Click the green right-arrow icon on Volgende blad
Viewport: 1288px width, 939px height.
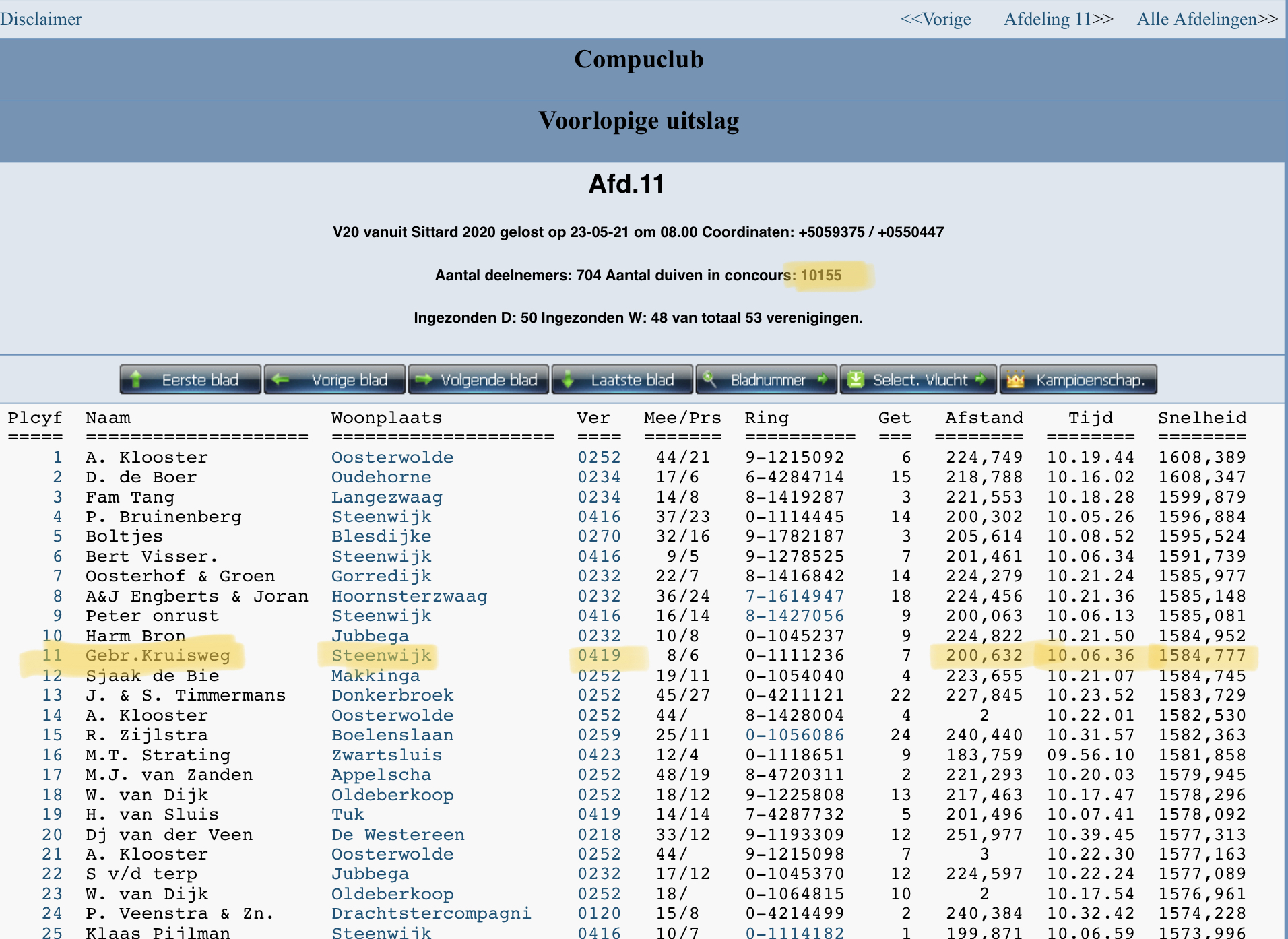tap(424, 379)
